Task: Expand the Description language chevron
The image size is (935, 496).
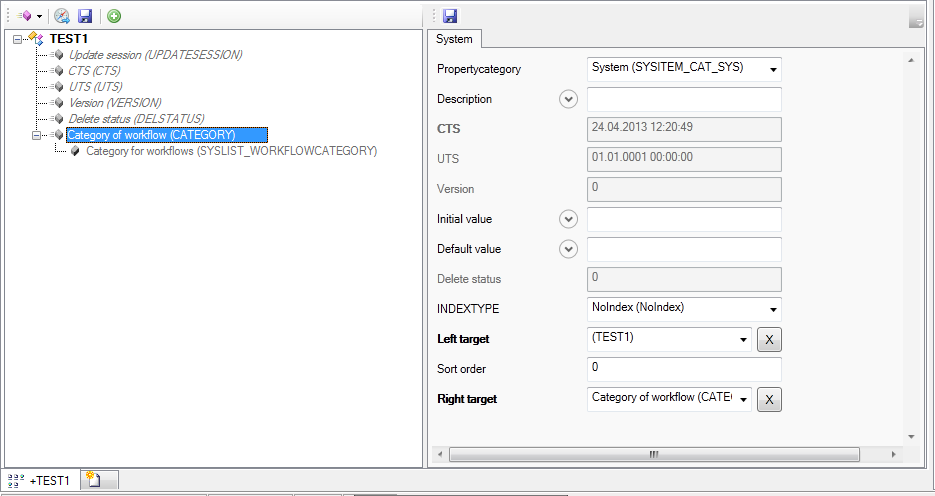Action: (568, 99)
